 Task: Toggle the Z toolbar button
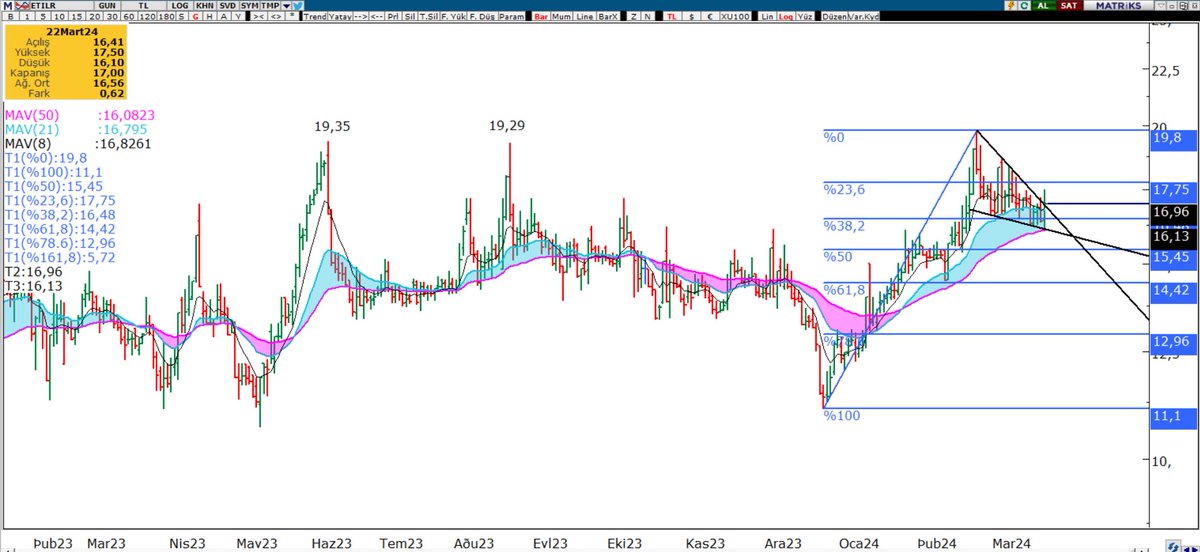(634, 17)
